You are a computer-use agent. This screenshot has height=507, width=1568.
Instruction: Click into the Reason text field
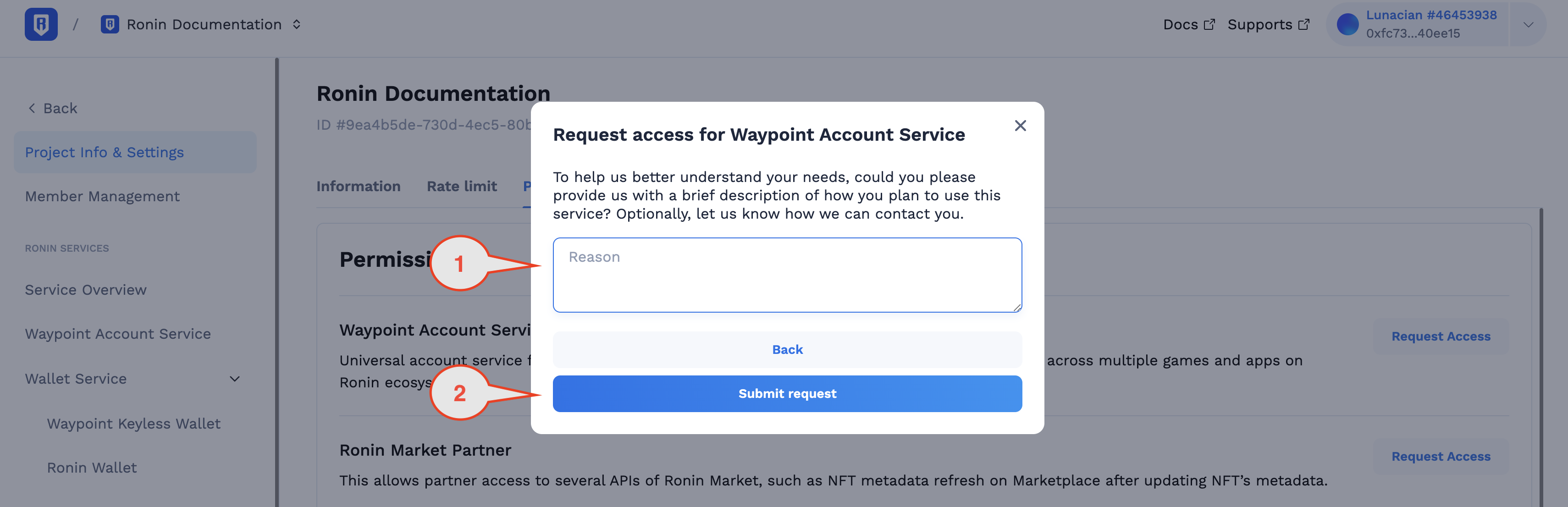point(787,275)
